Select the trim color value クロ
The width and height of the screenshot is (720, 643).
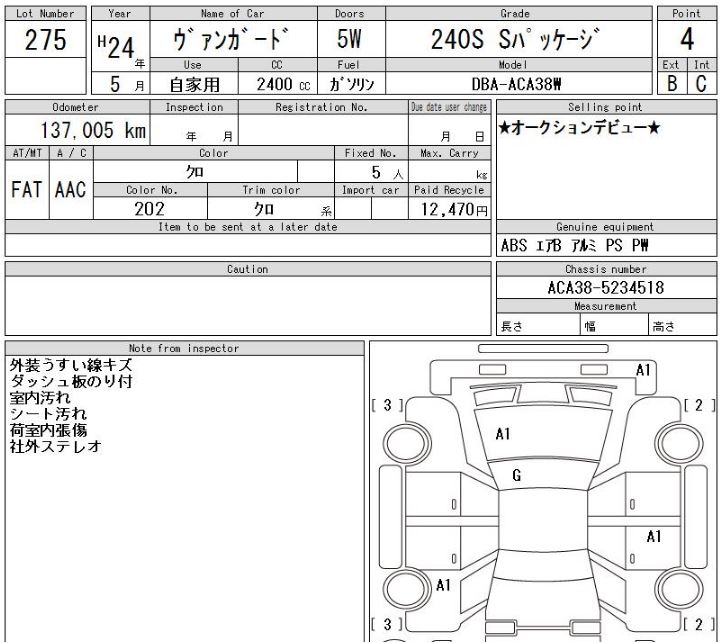tap(264, 209)
